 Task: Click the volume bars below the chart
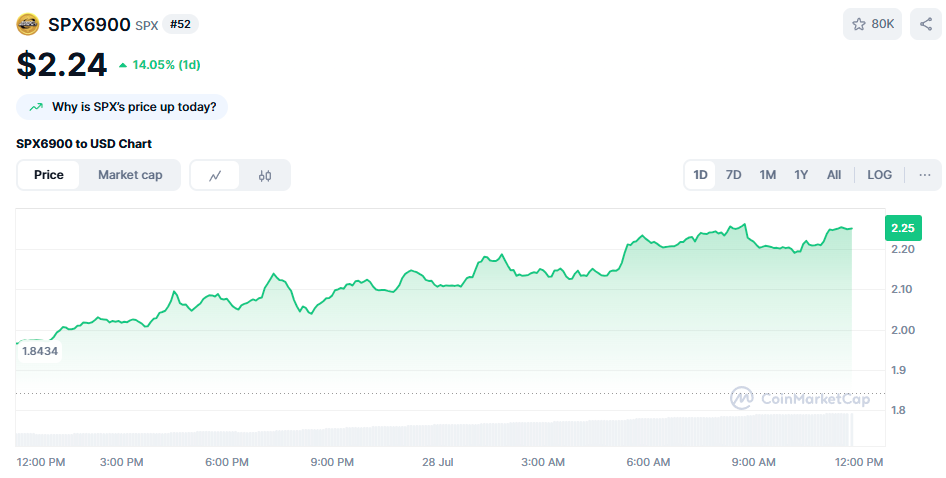433,432
